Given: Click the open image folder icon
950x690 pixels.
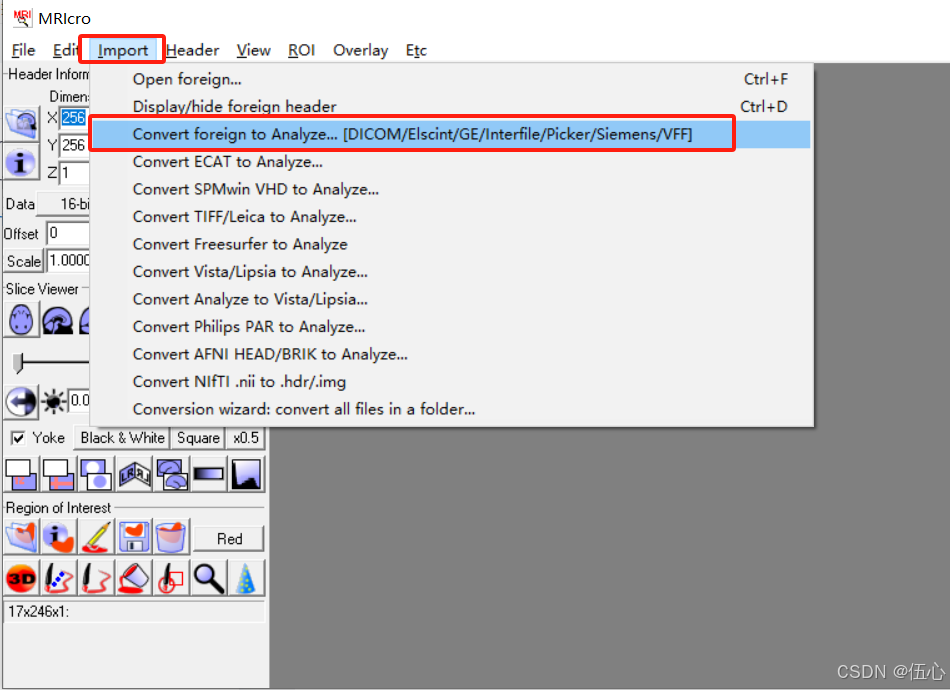Looking at the screenshot, I should [22, 123].
